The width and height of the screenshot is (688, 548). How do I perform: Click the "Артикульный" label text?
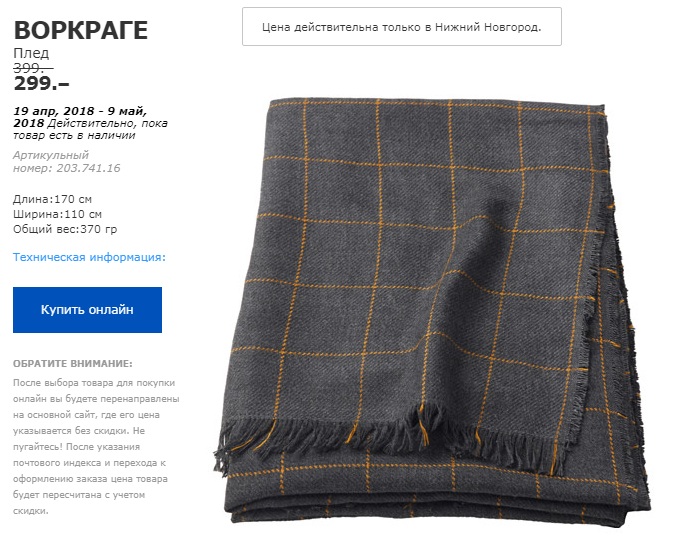point(50,155)
